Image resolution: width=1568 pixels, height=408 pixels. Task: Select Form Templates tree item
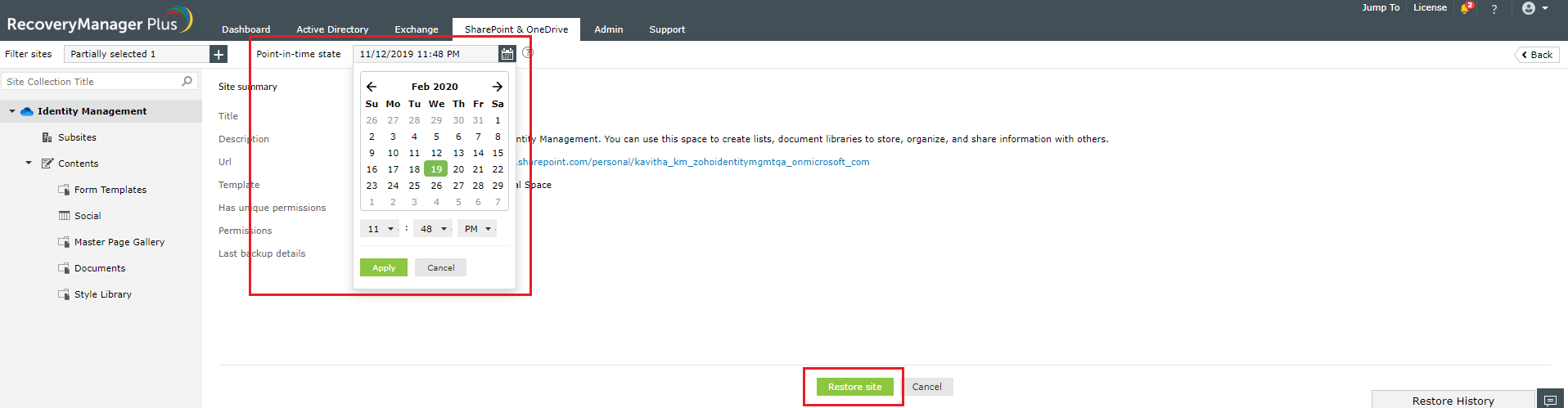coord(110,190)
